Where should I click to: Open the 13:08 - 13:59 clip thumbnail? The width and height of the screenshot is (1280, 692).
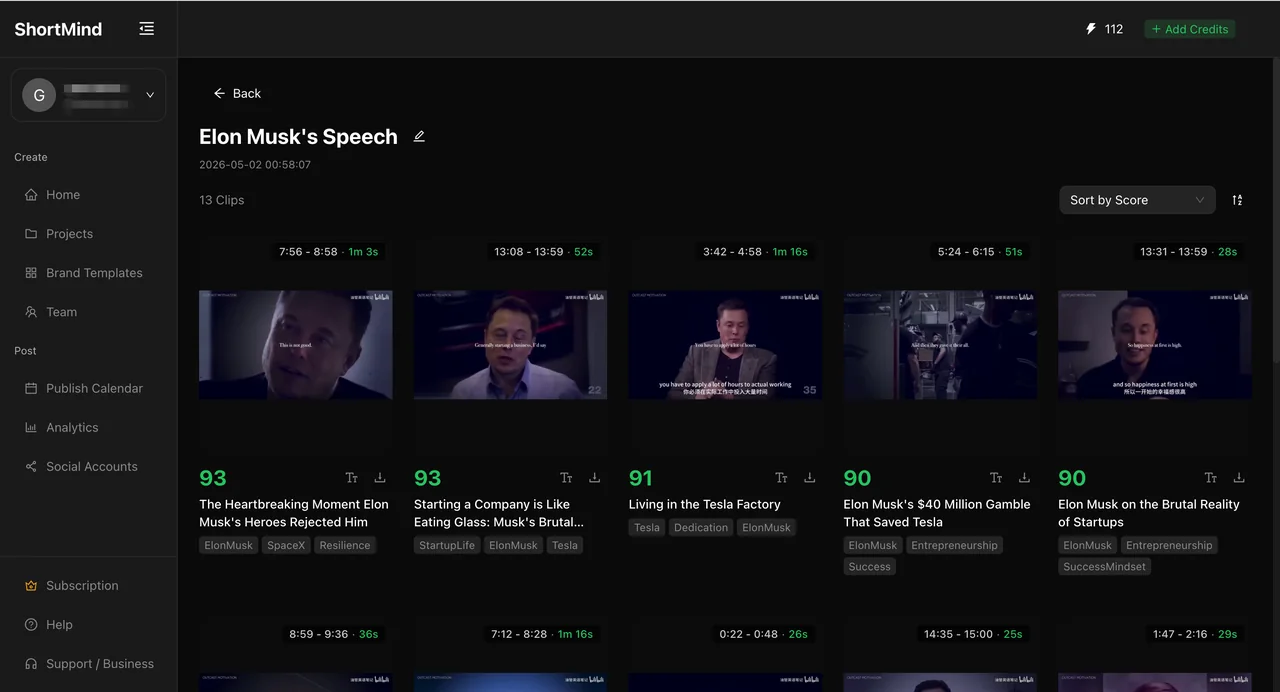tap(510, 345)
